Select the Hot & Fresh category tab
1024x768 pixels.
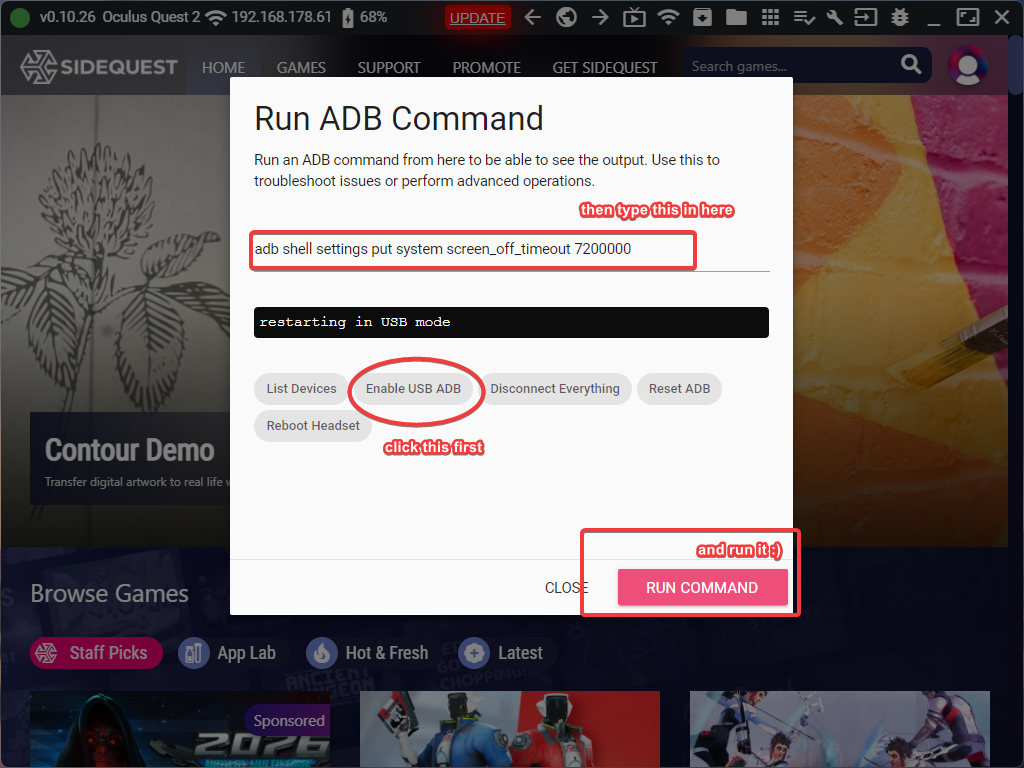click(x=368, y=653)
